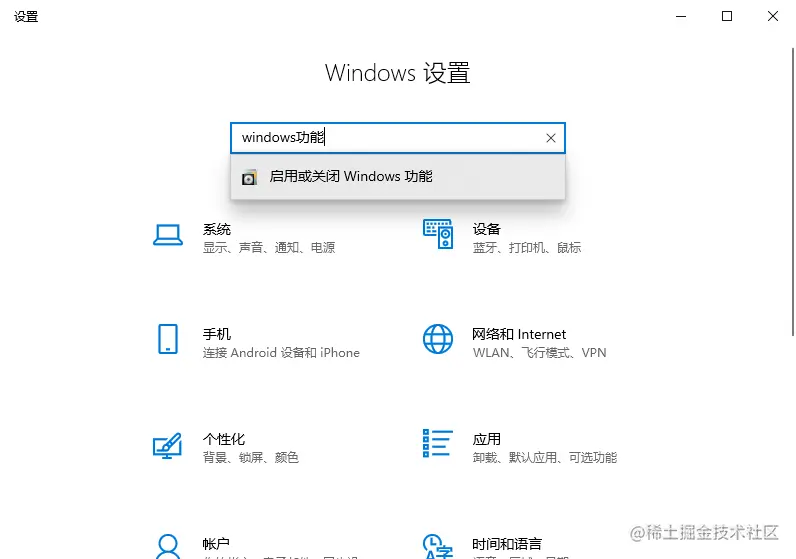This screenshot has width=796, height=559.
Task: Click the description 背景、锁屏、颜色
Action: pos(250,457)
